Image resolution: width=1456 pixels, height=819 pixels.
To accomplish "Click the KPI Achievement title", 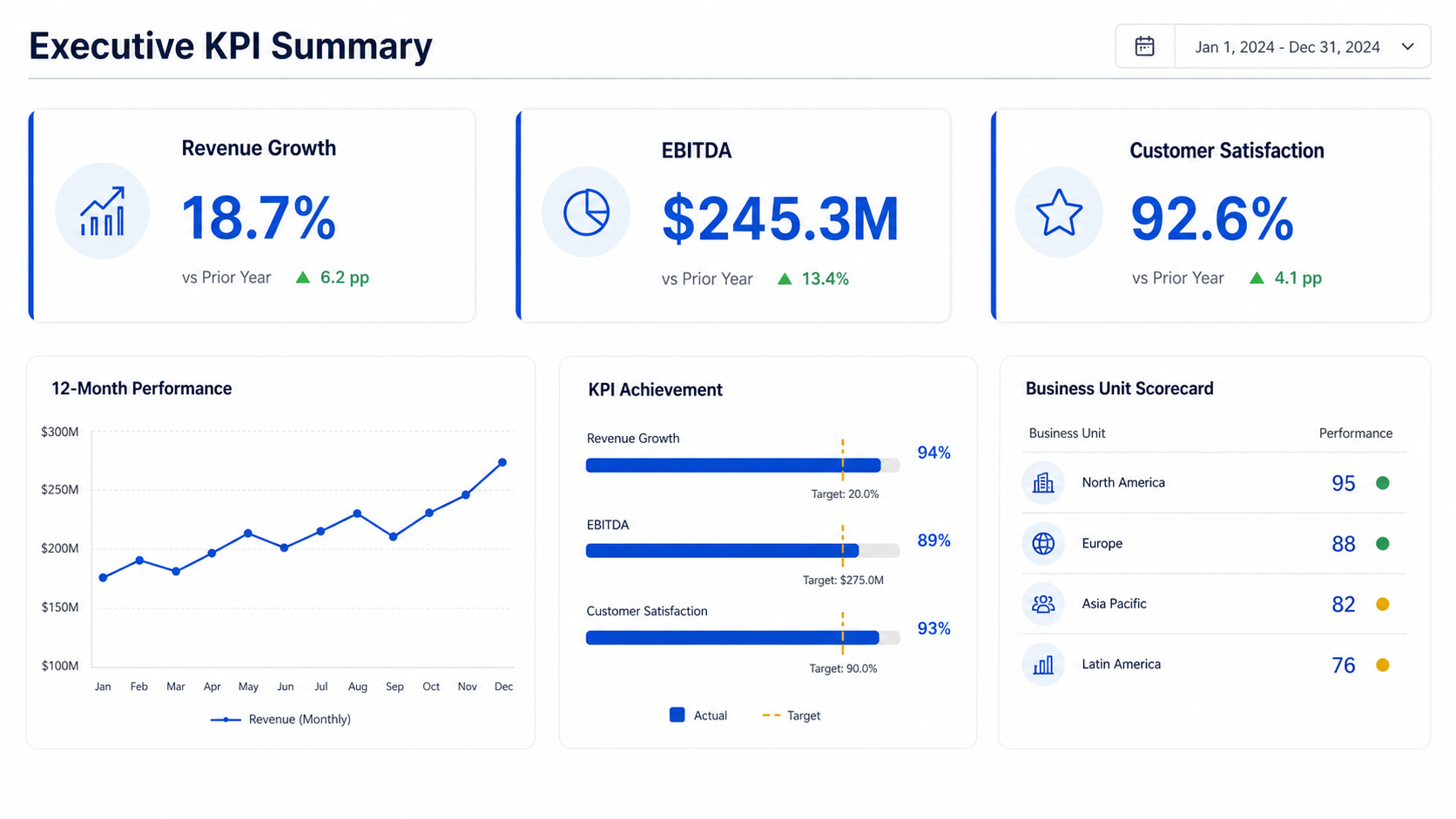I will [655, 390].
